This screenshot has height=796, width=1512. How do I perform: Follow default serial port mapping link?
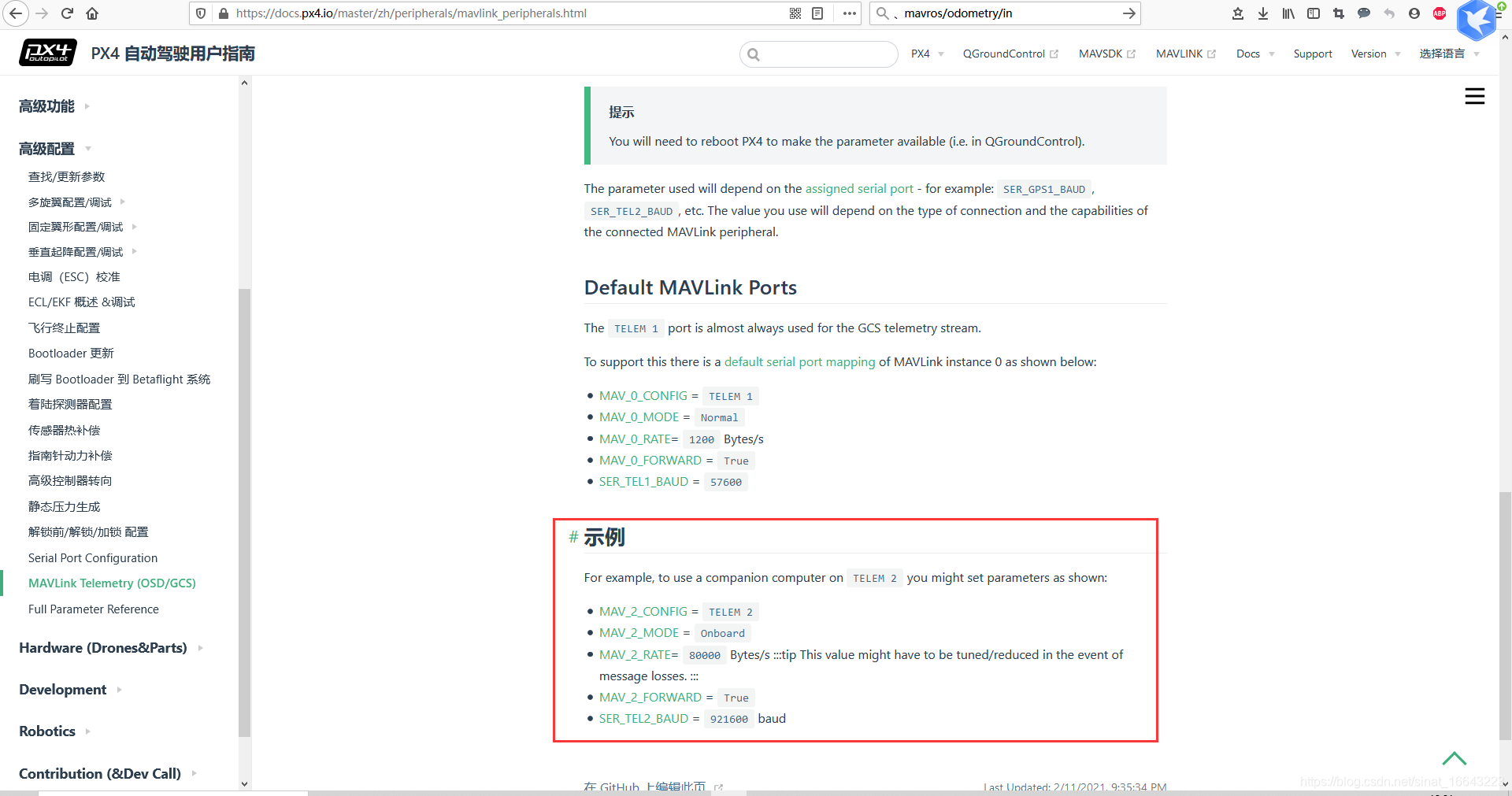[799, 361]
